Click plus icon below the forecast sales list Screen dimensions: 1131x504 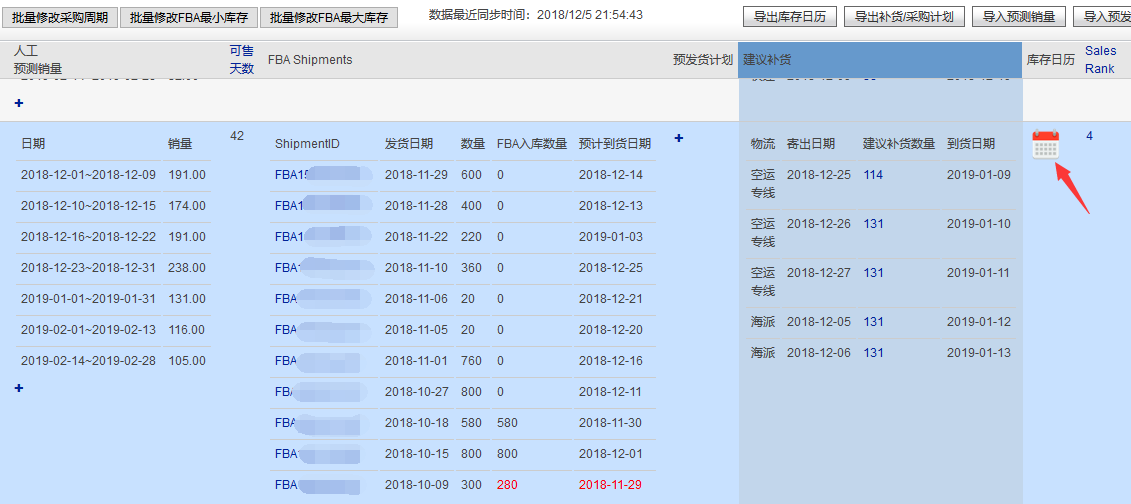[x=19, y=388]
